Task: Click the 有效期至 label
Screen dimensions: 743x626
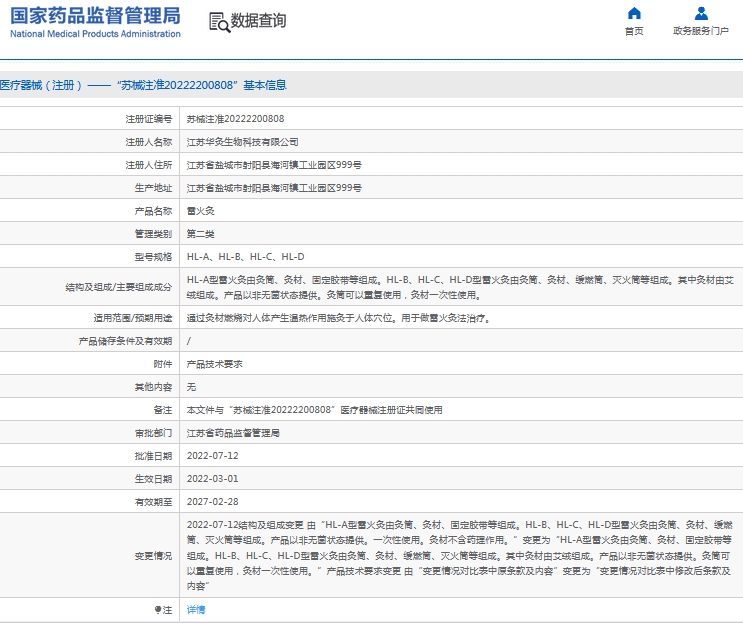Action: 154,502
